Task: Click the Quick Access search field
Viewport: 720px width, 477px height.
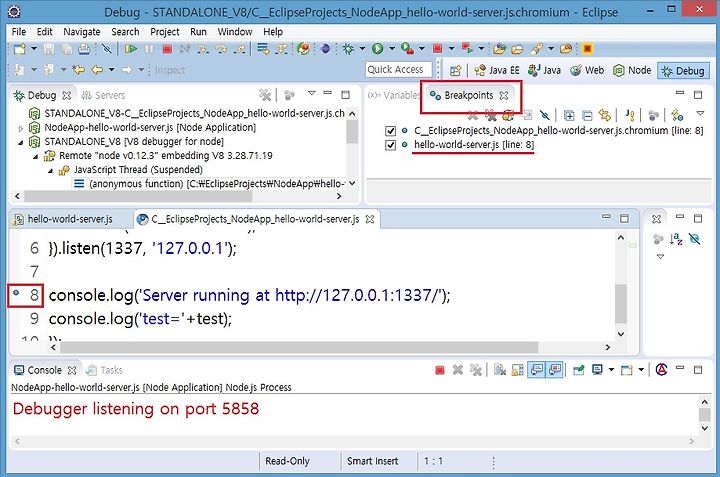Action: 399,70
